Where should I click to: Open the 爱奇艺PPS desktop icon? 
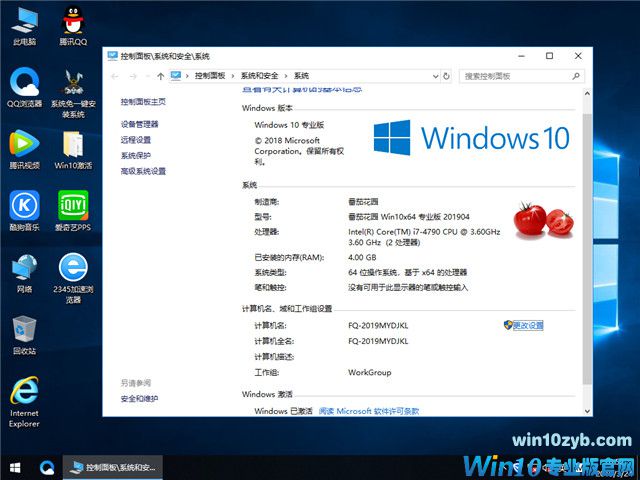[x=73, y=211]
